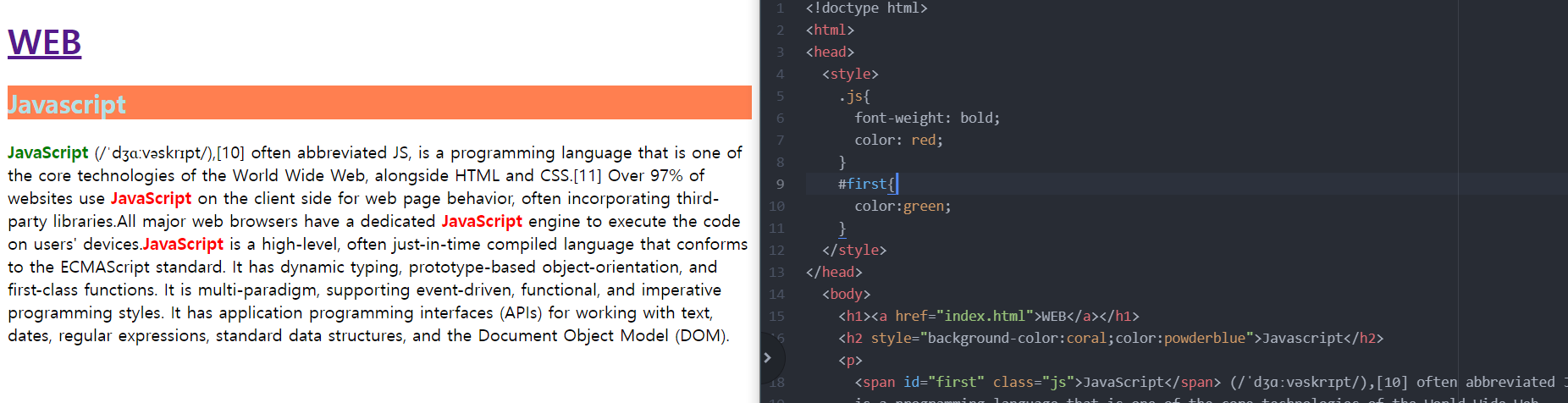Click the '<body>' tag in code
This screenshot has width=1568, height=403.
846,294
